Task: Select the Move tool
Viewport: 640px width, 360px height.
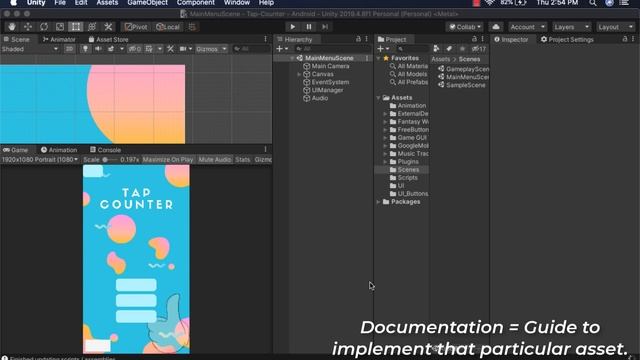Action: pos(28,27)
